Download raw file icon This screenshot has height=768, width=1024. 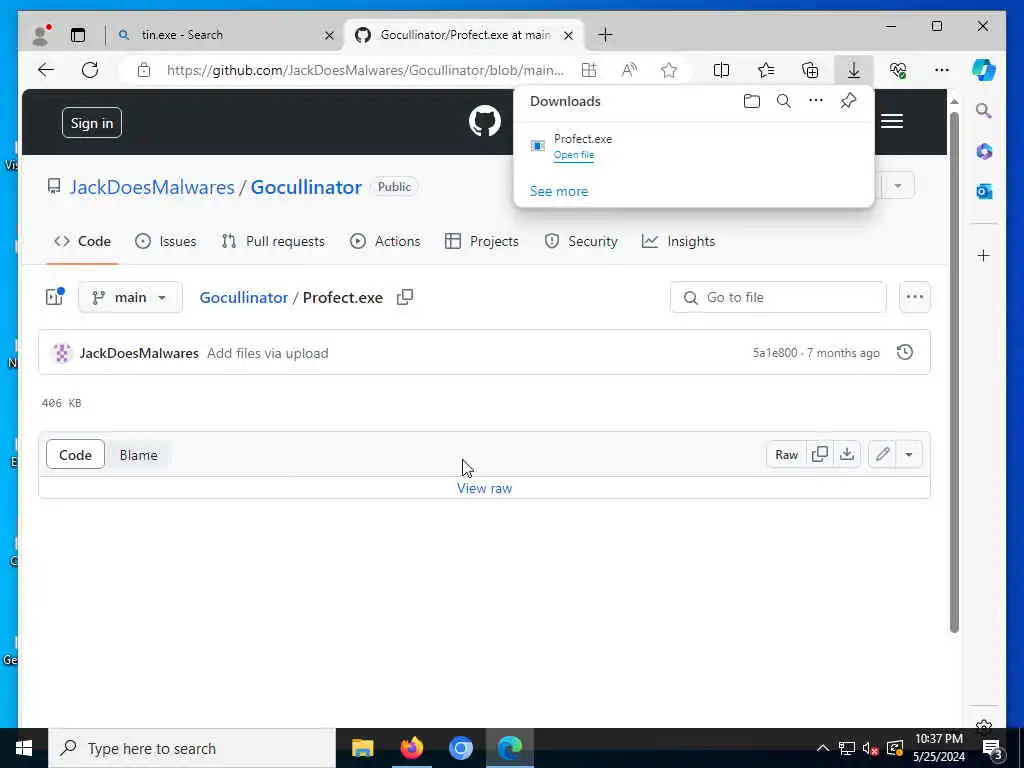pyautogui.click(x=847, y=455)
